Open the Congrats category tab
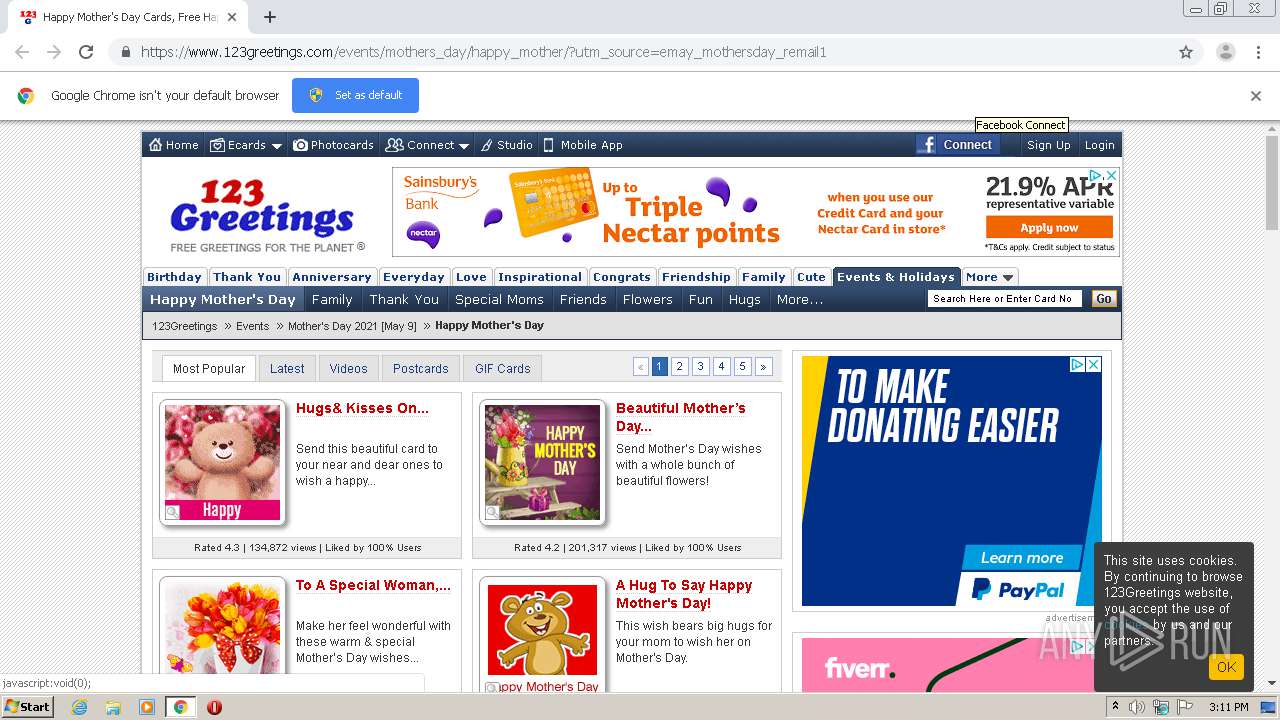Screen dimensions: 1280x720 click(x=621, y=277)
